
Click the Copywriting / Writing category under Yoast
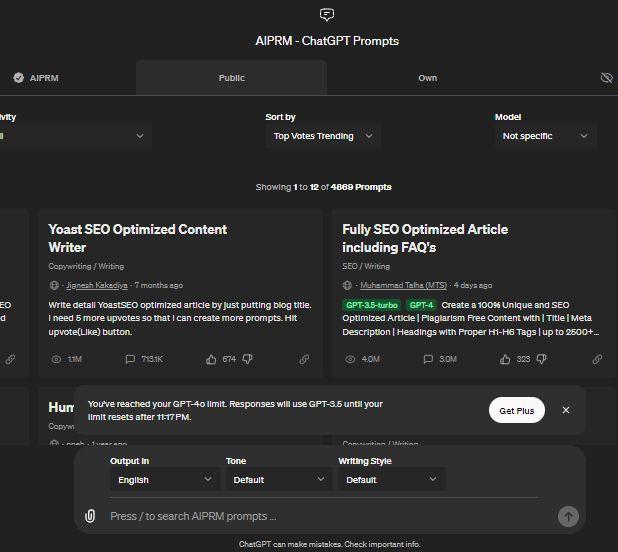pyautogui.click(x=86, y=266)
